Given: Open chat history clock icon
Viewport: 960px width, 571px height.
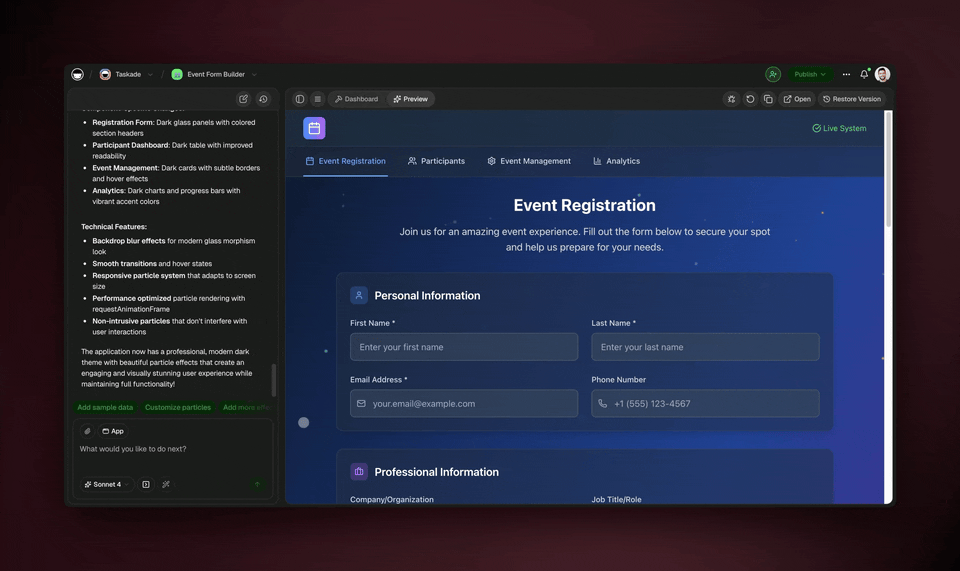Looking at the screenshot, I should (x=263, y=99).
